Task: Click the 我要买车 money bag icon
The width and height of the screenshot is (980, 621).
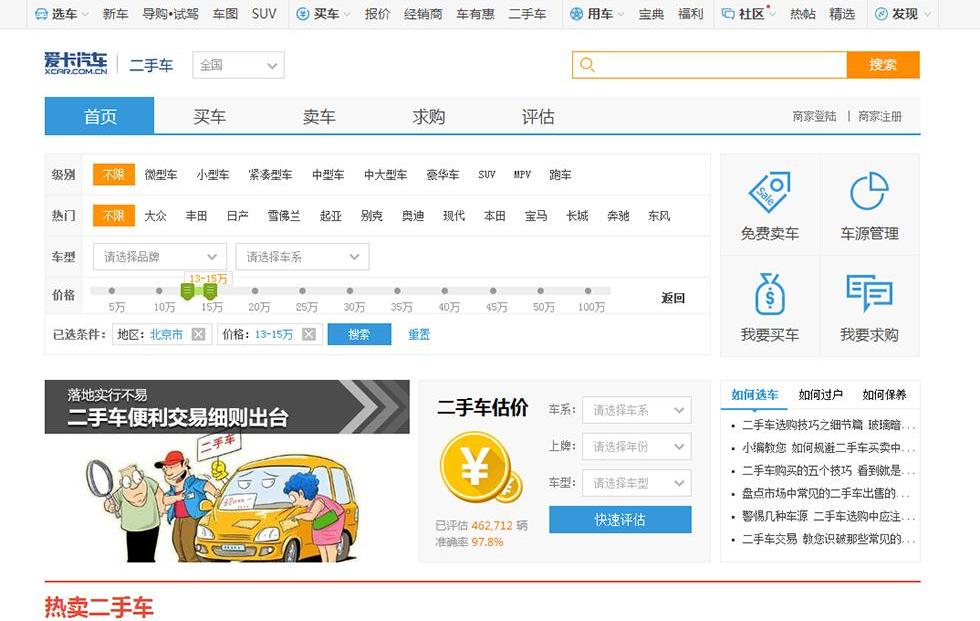Action: click(769, 294)
